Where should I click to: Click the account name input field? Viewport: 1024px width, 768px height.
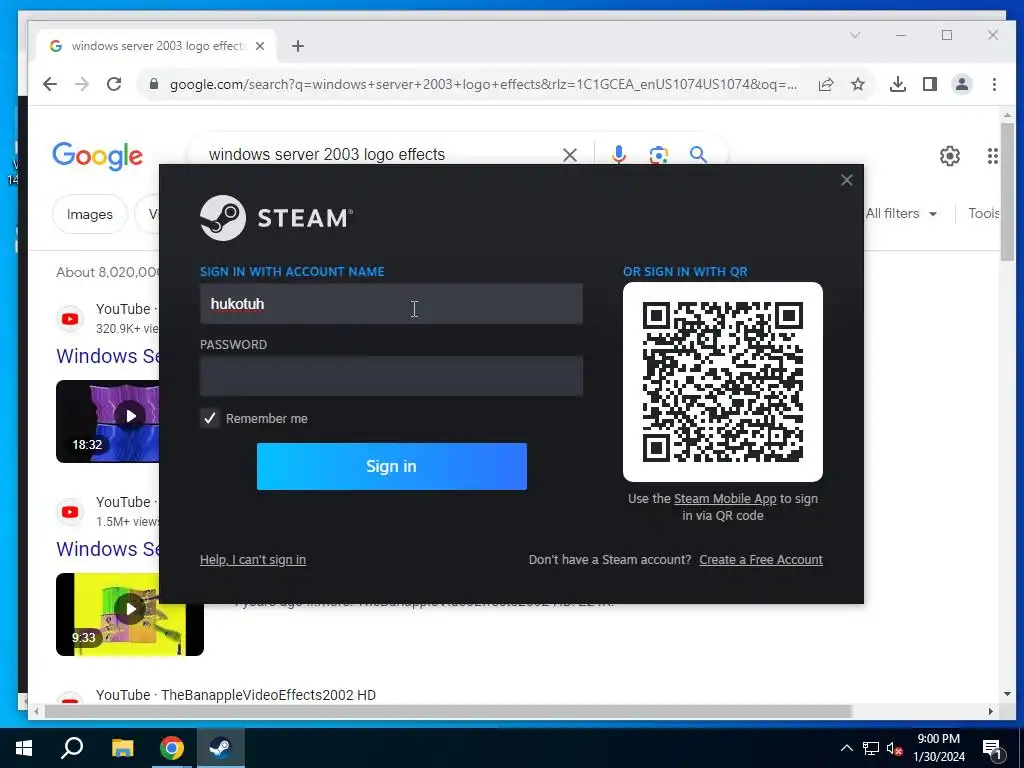click(x=391, y=304)
